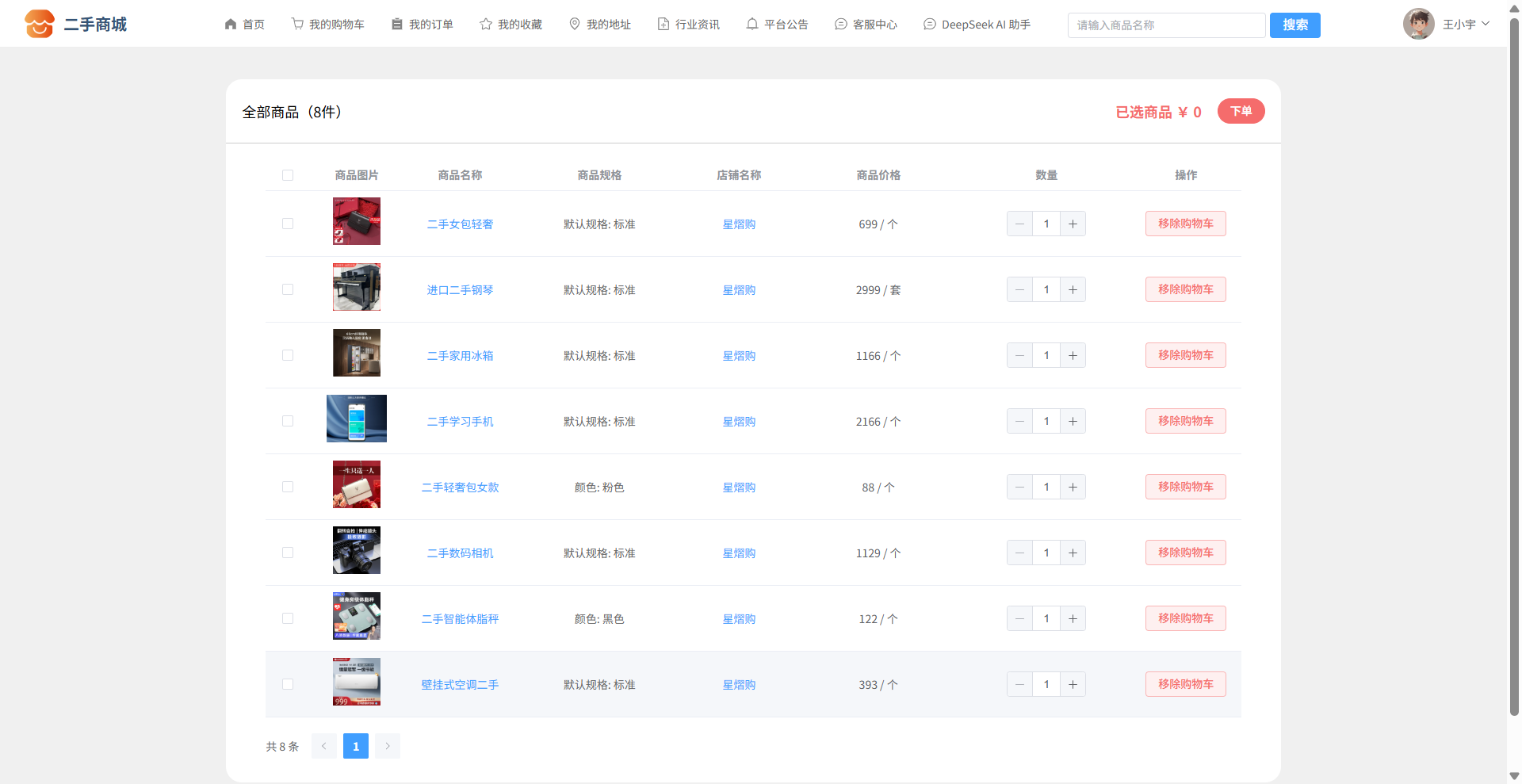The height and width of the screenshot is (784, 1522).
Task: Click the product name search field
Action: pyautogui.click(x=1166, y=25)
